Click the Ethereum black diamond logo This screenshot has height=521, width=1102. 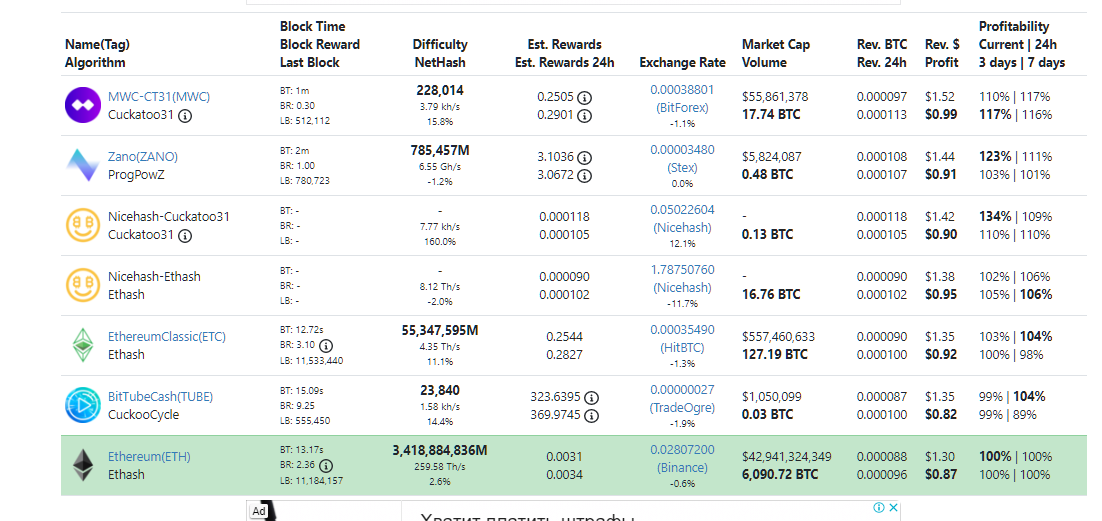click(83, 465)
